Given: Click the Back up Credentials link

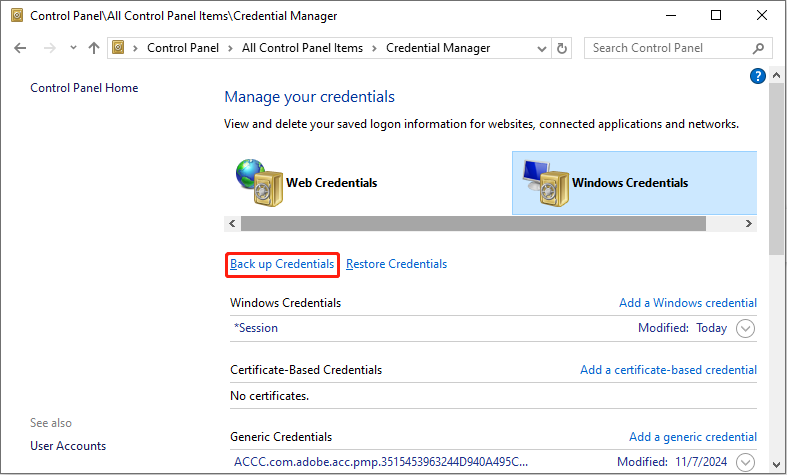Looking at the screenshot, I should (x=282, y=264).
